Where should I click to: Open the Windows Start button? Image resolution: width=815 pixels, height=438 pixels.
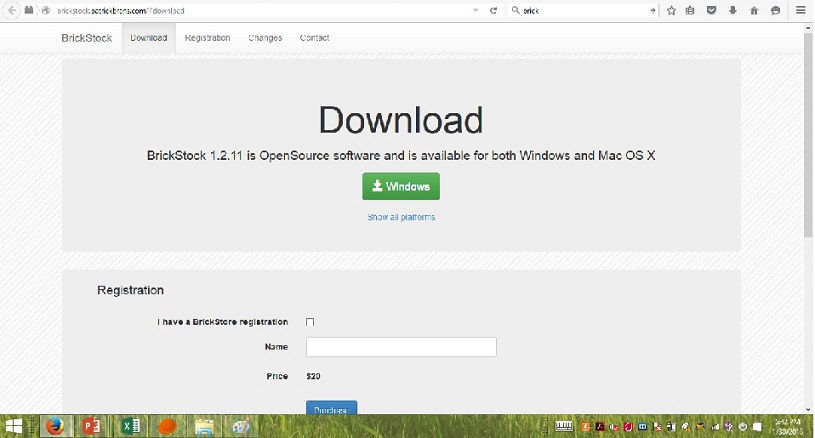click(14, 427)
